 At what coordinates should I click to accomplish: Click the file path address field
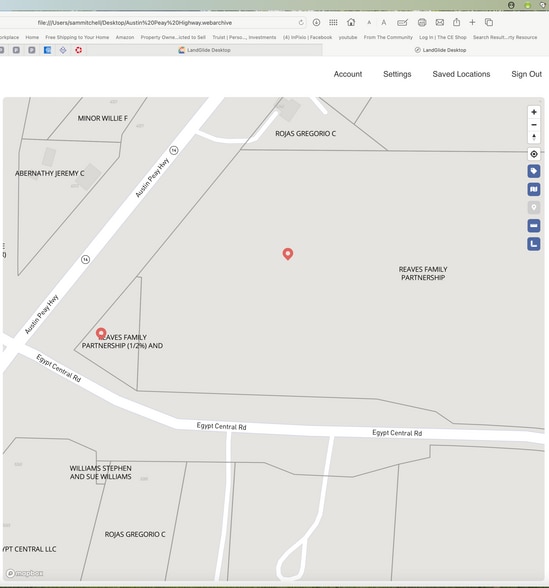165,22
